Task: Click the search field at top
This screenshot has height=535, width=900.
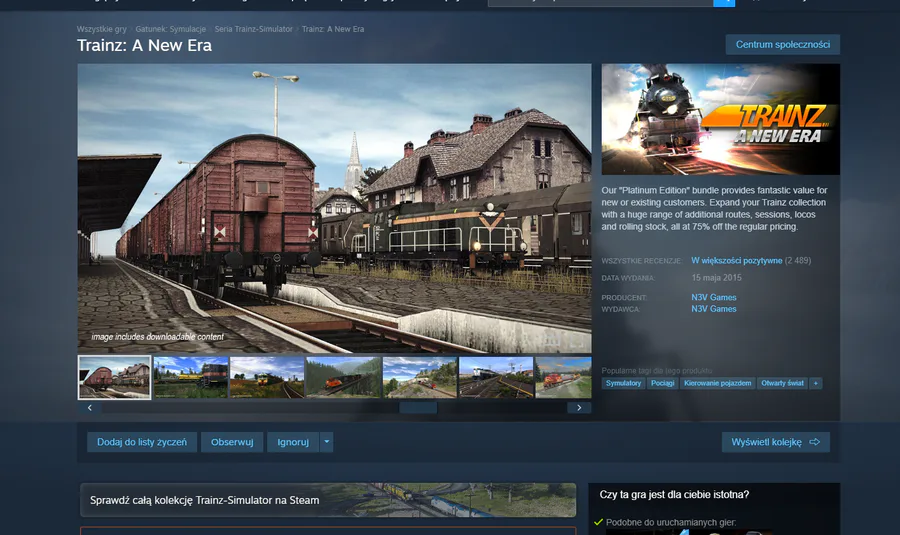Action: click(x=600, y=2)
